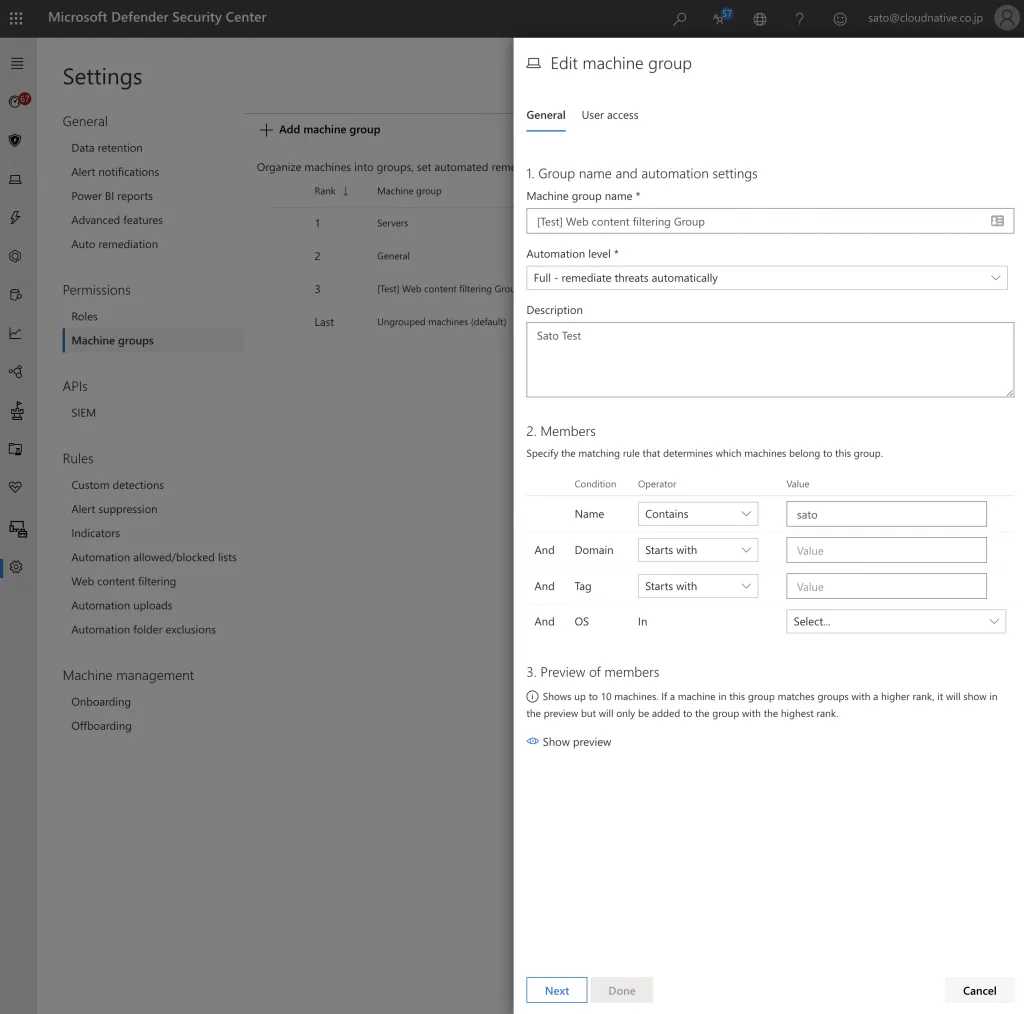The width and height of the screenshot is (1024, 1014).
Task: Open the help question mark icon
Action: click(x=799, y=18)
